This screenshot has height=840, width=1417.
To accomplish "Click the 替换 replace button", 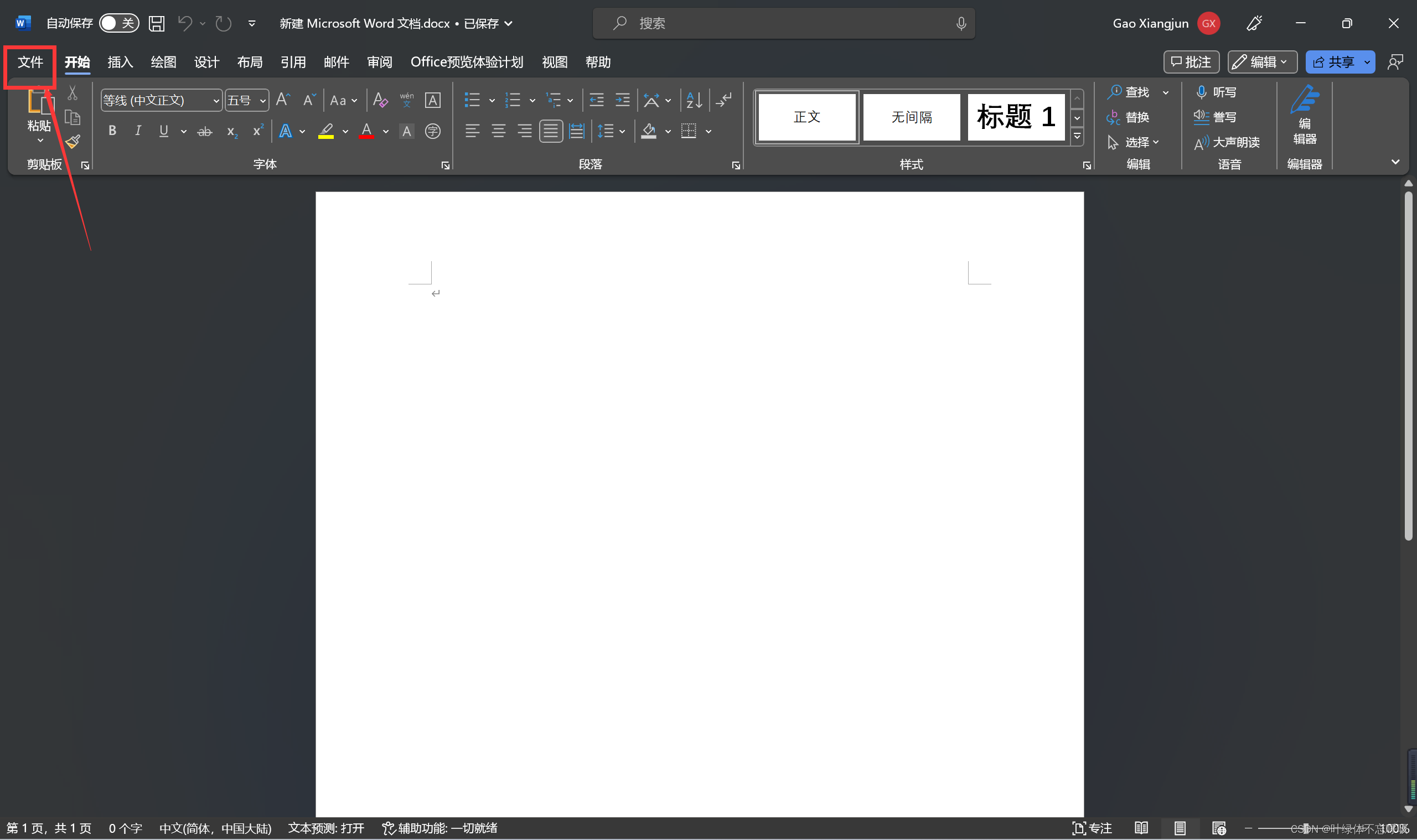I will (1128, 117).
